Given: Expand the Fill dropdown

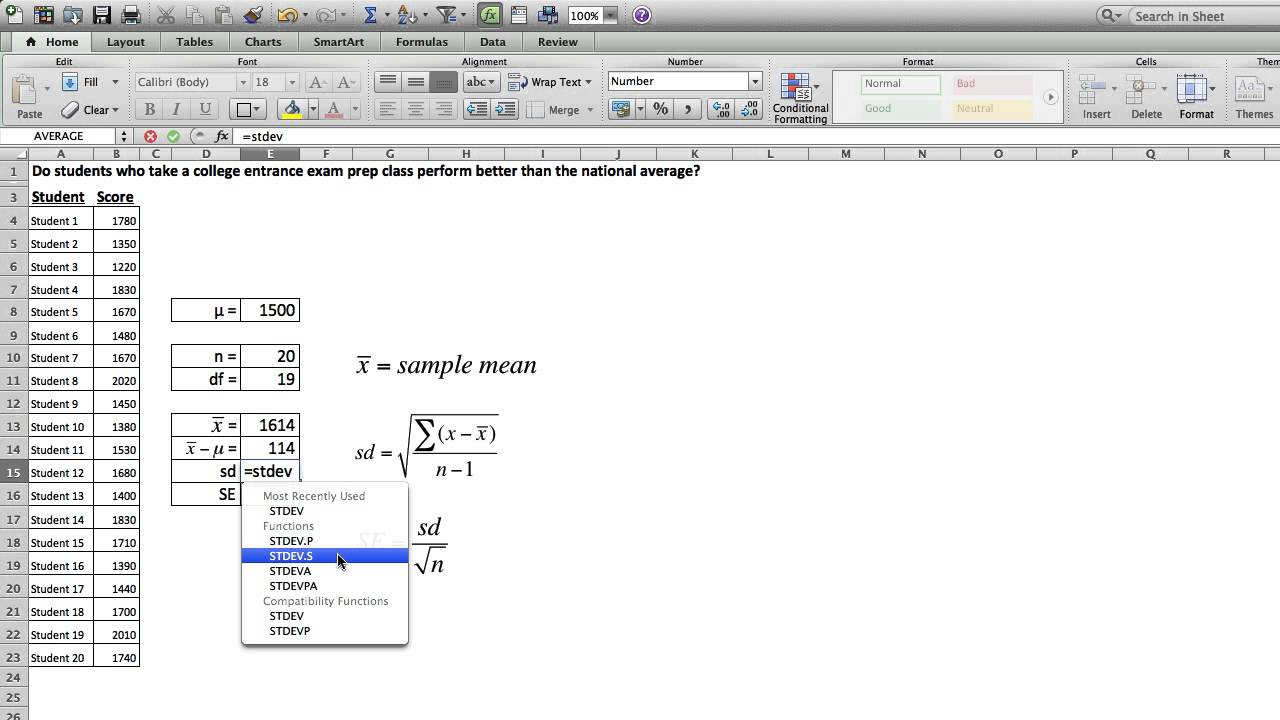Looking at the screenshot, I should coord(115,82).
